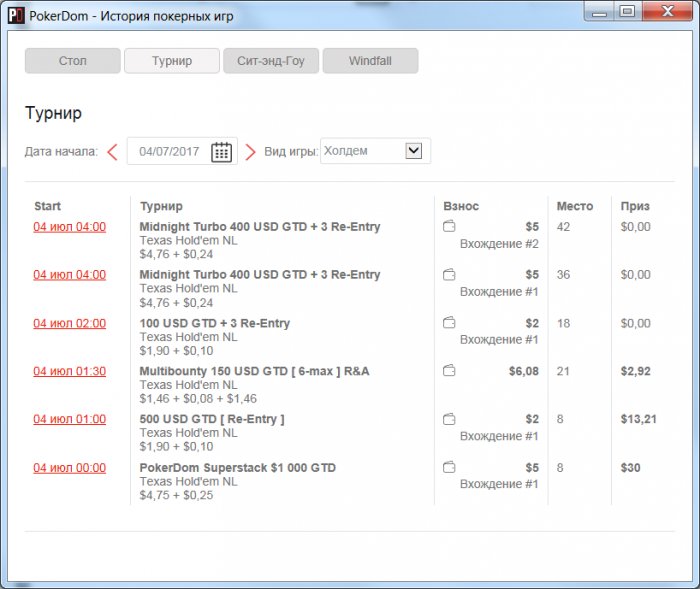
Task: Open the 04 июл 01:00 tournament link
Action: click(70, 419)
